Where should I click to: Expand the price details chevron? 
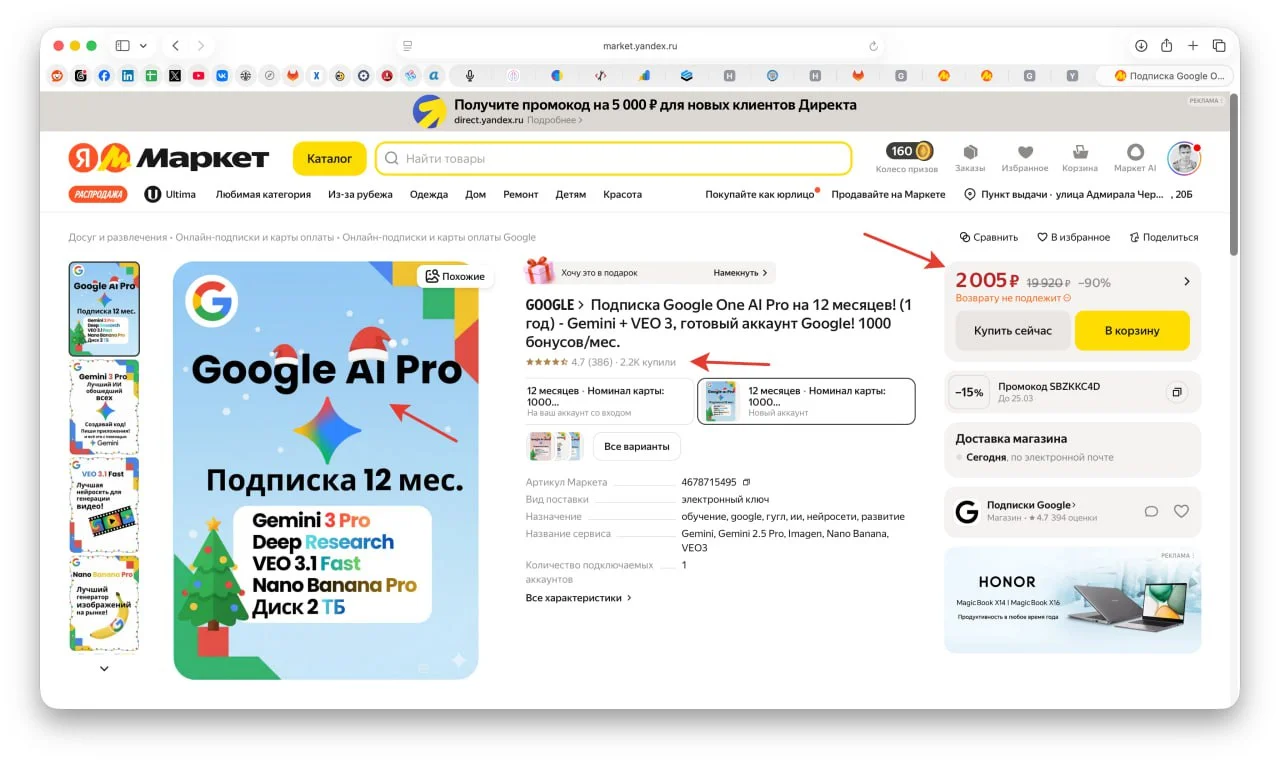(1187, 282)
